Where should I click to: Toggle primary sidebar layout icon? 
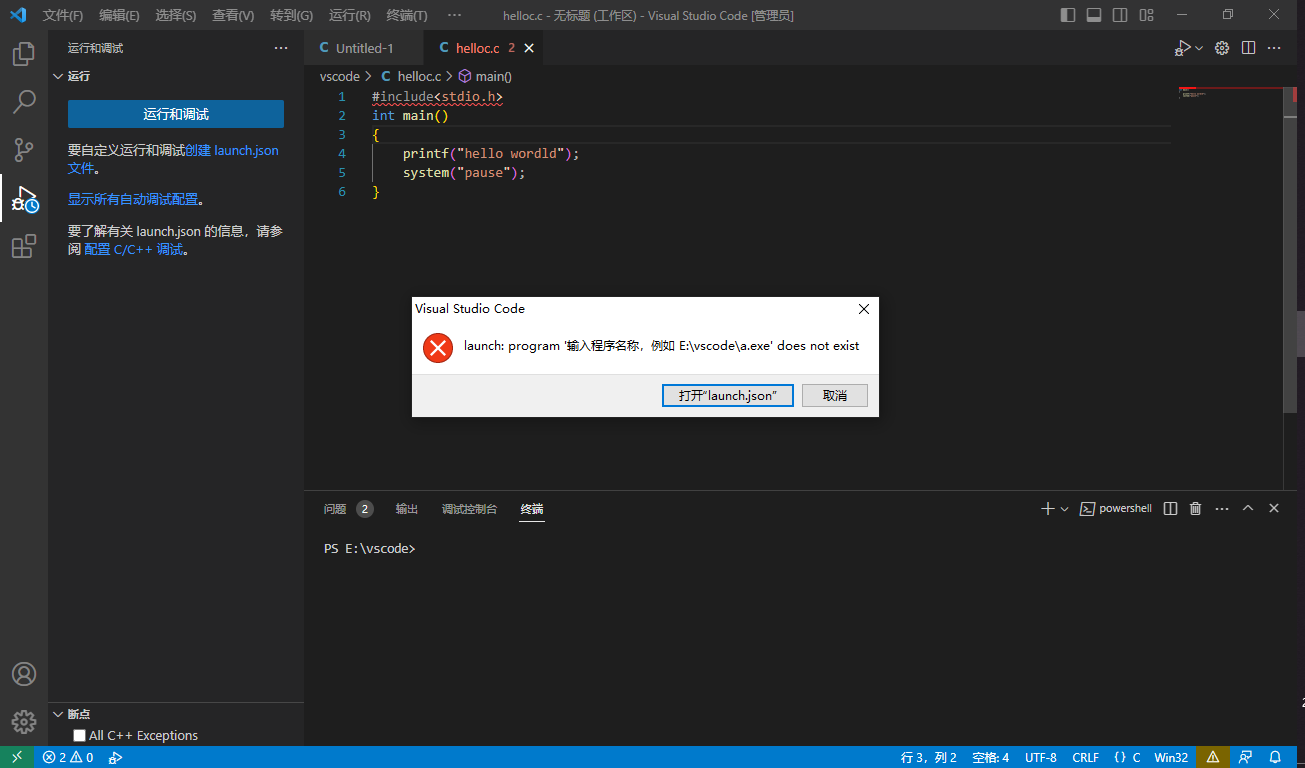pyautogui.click(x=1068, y=15)
